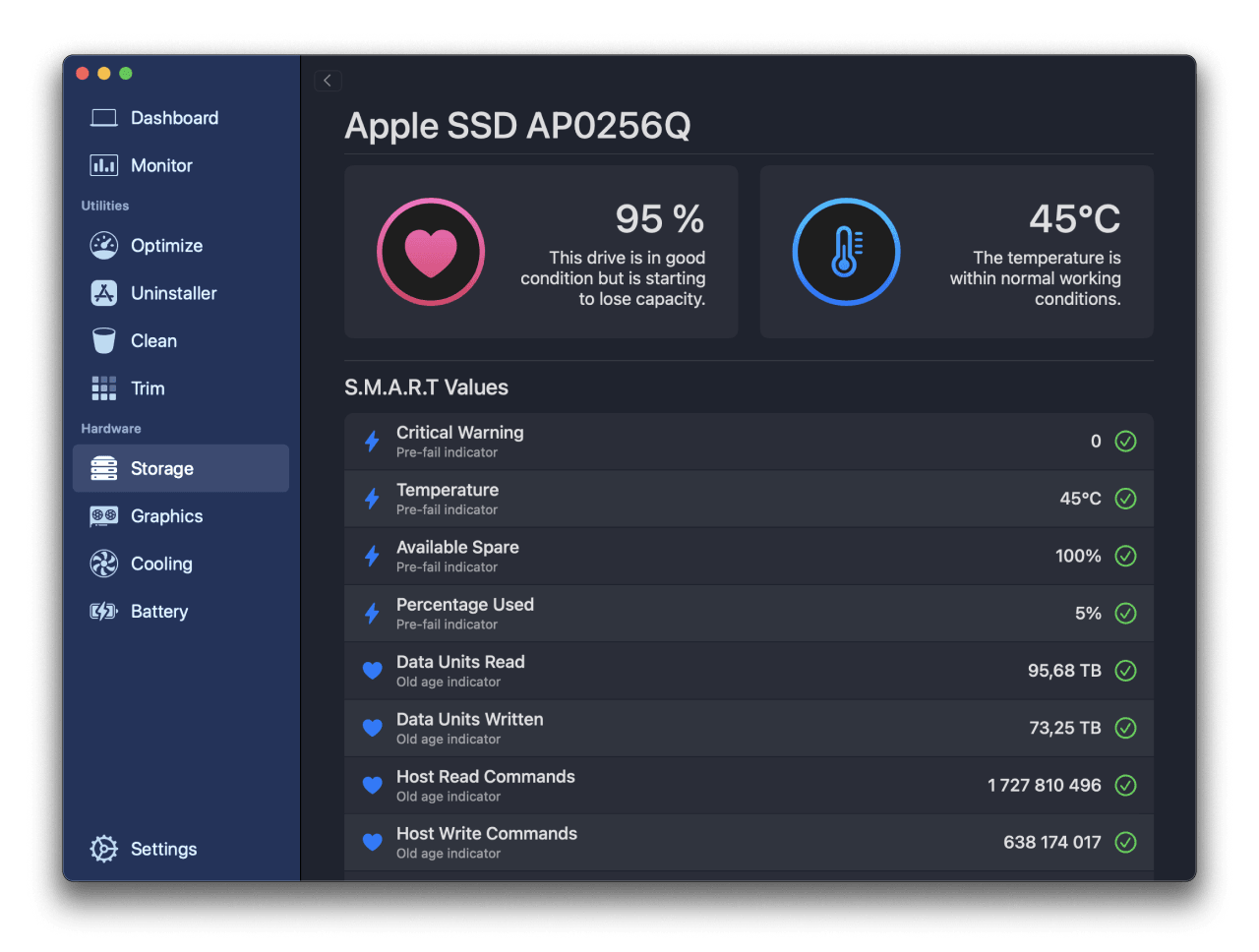Click the green zoom window button
Screen dimensions: 1259x952
coord(126,74)
